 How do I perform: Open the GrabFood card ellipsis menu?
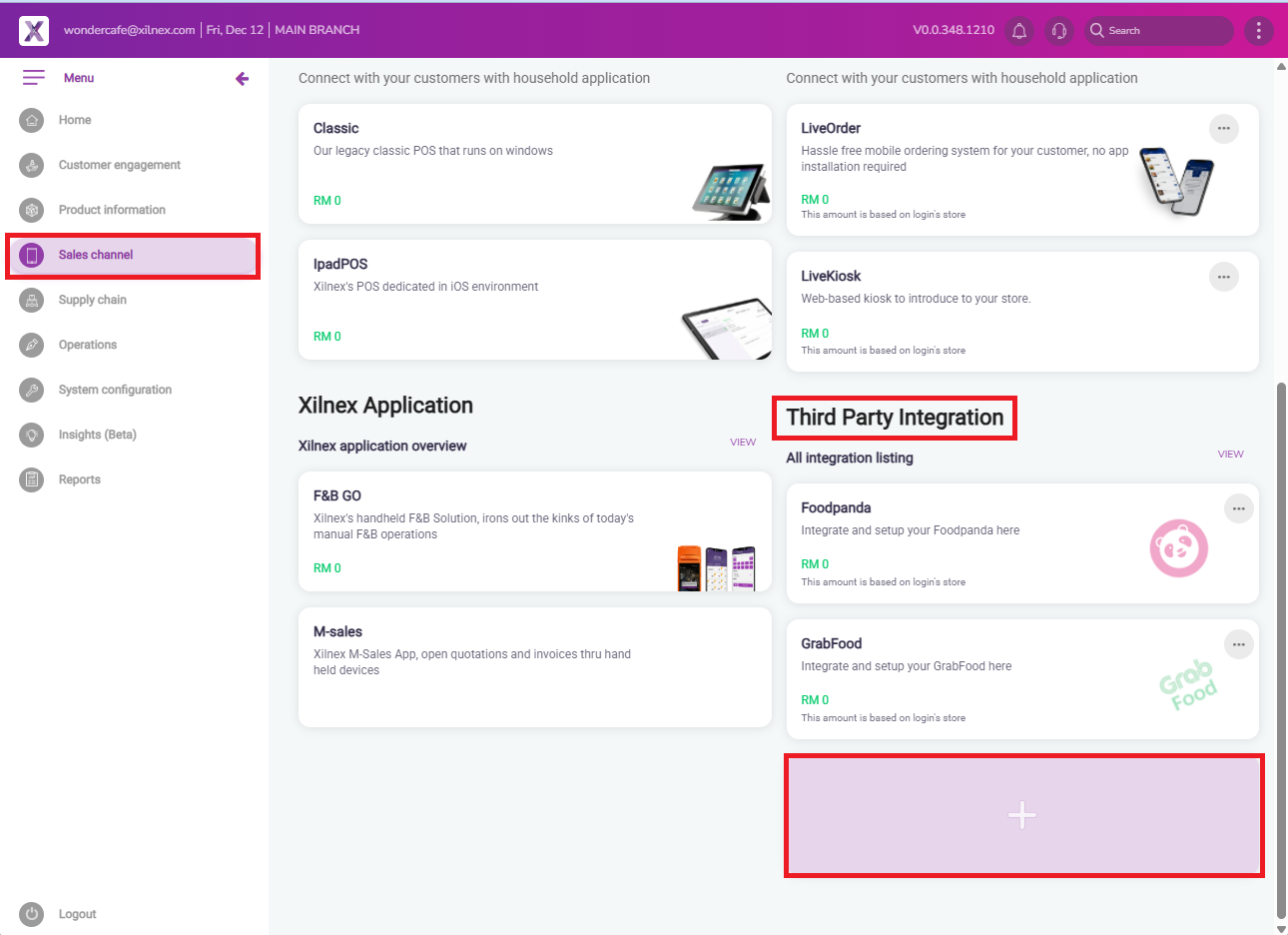pyautogui.click(x=1238, y=644)
